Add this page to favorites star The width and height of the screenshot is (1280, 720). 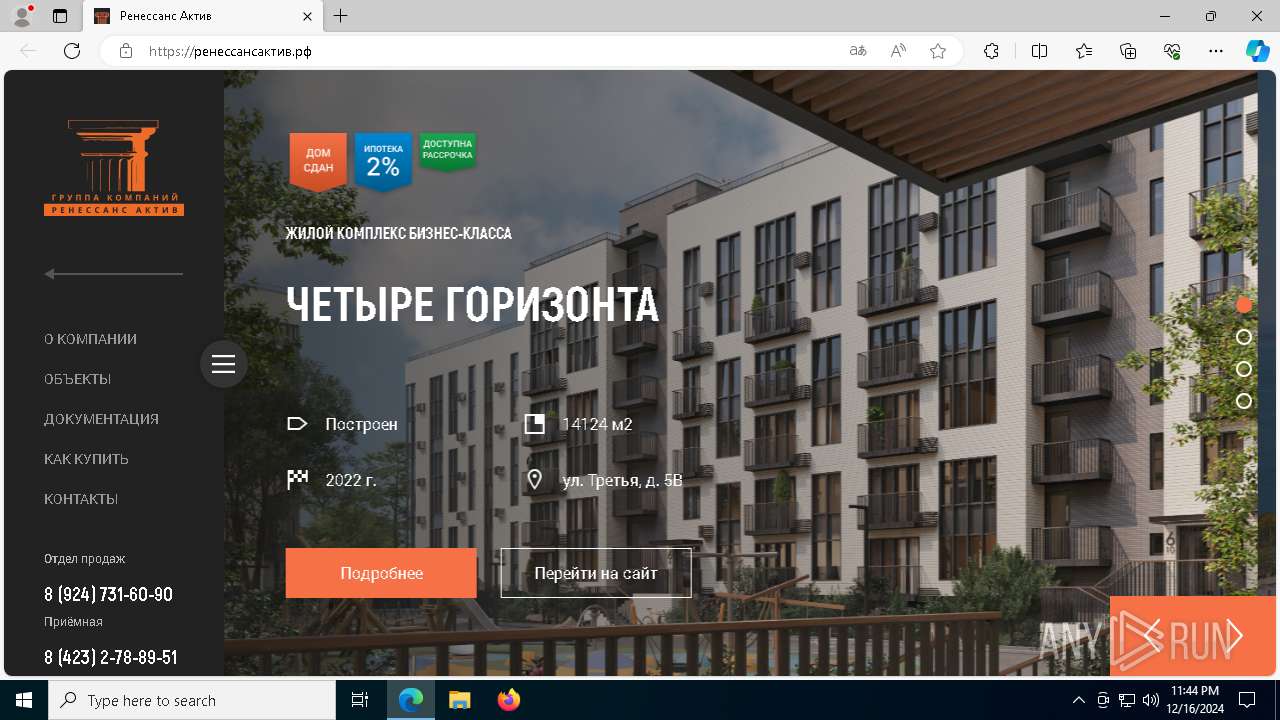(x=938, y=51)
